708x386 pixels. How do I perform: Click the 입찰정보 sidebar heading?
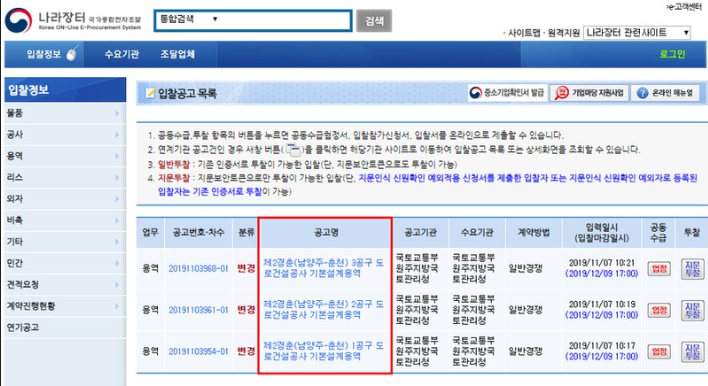[x=65, y=89]
